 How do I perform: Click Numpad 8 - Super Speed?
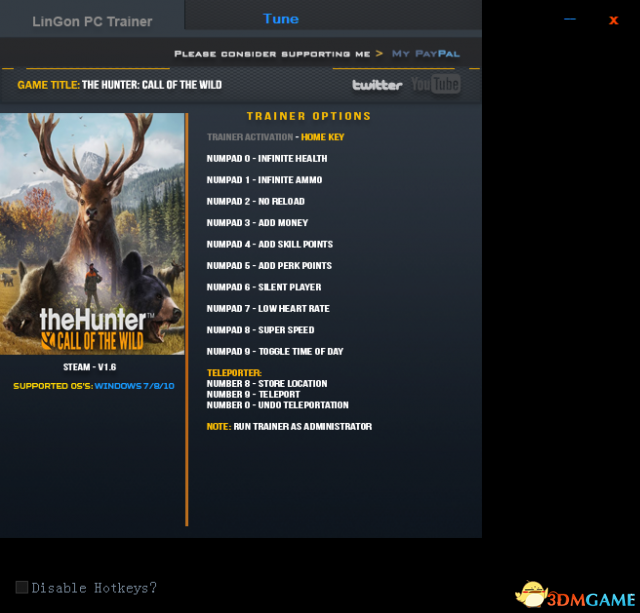point(260,330)
